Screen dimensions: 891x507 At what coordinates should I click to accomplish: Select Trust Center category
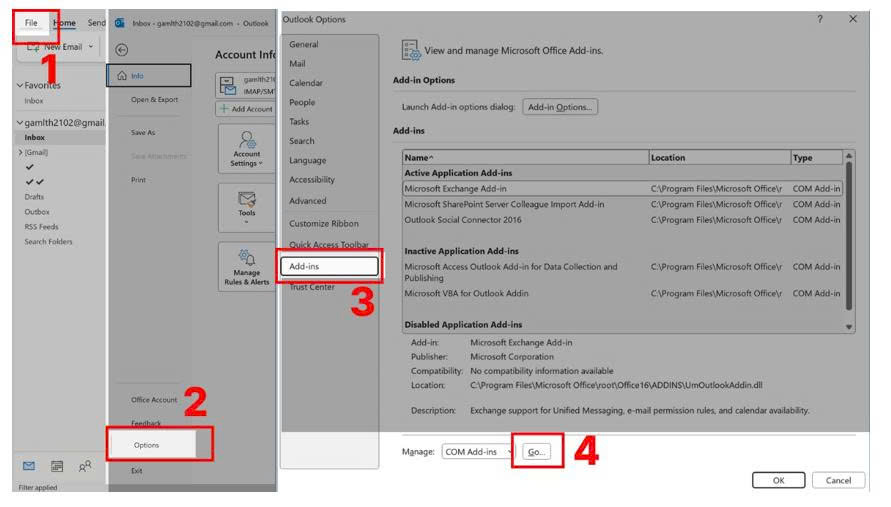pos(312,287)
